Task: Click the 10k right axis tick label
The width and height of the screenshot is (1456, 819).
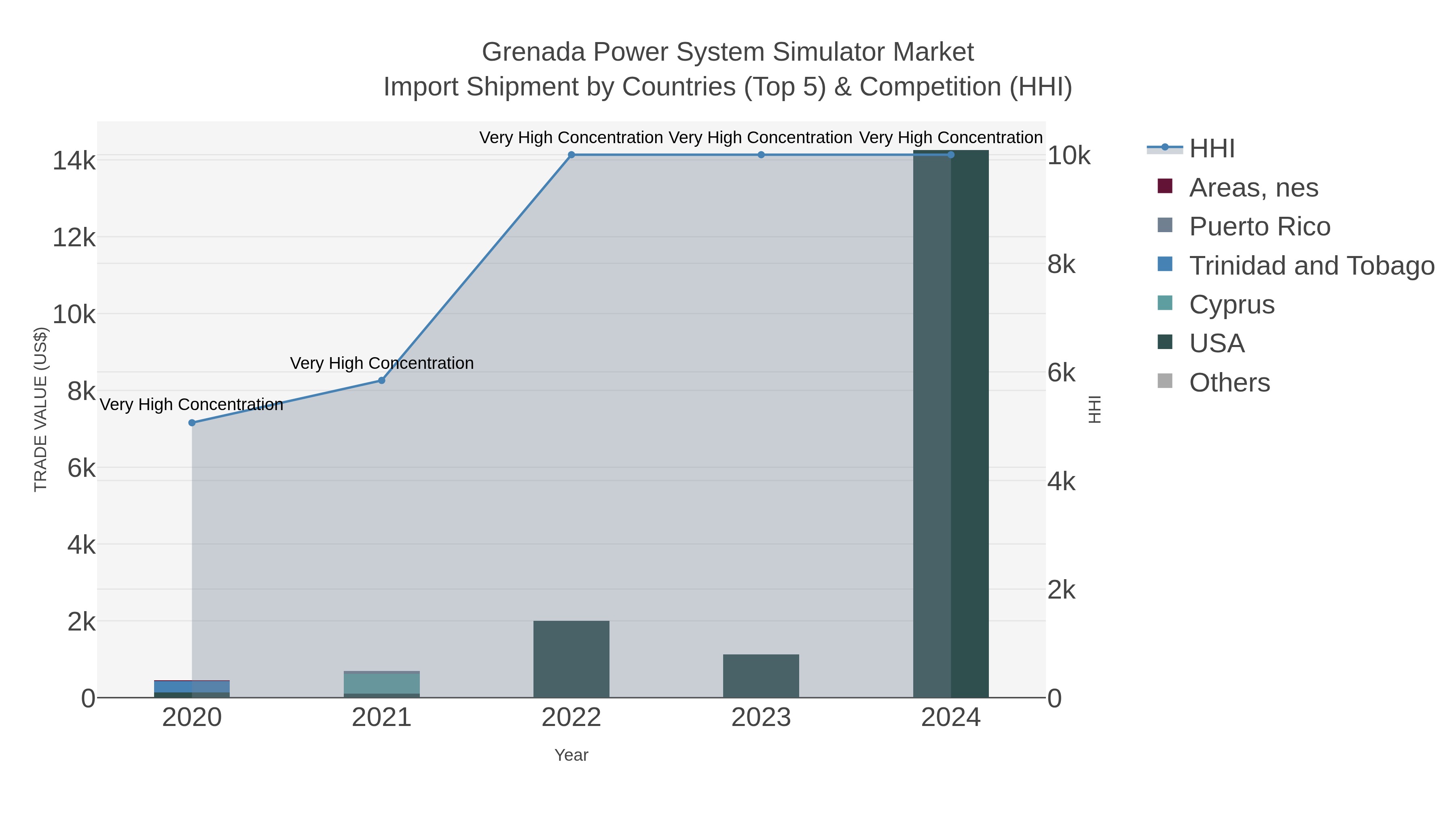Action: point(1069,155)
